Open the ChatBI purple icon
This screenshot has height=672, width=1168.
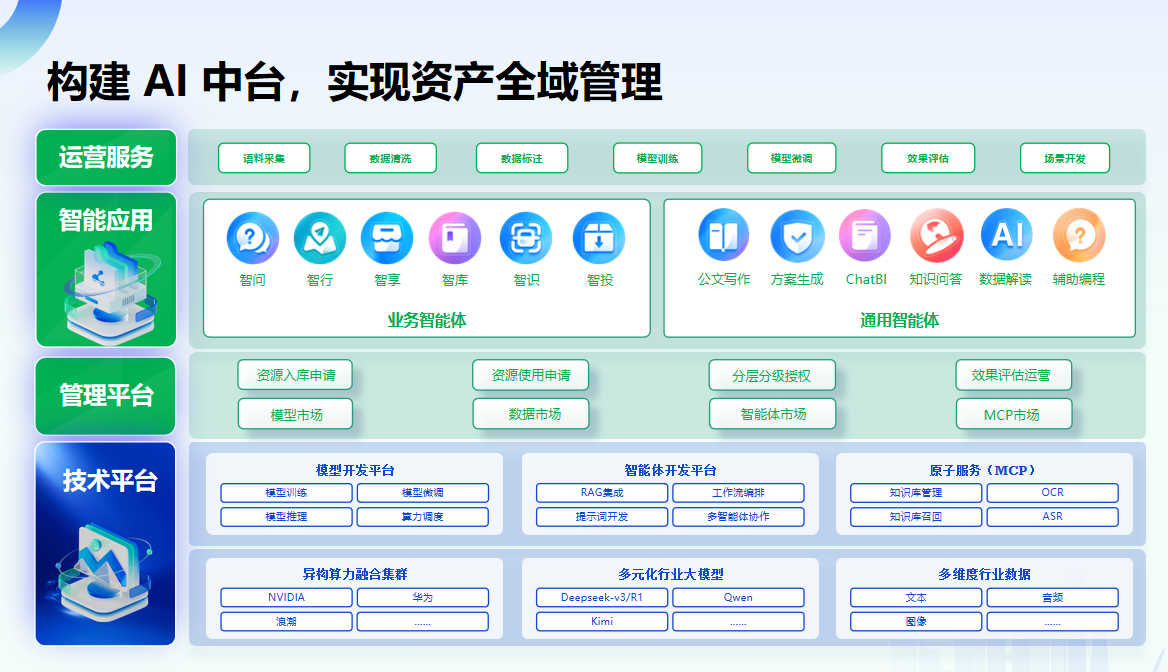pyautogui.click(x=865, y=235)
